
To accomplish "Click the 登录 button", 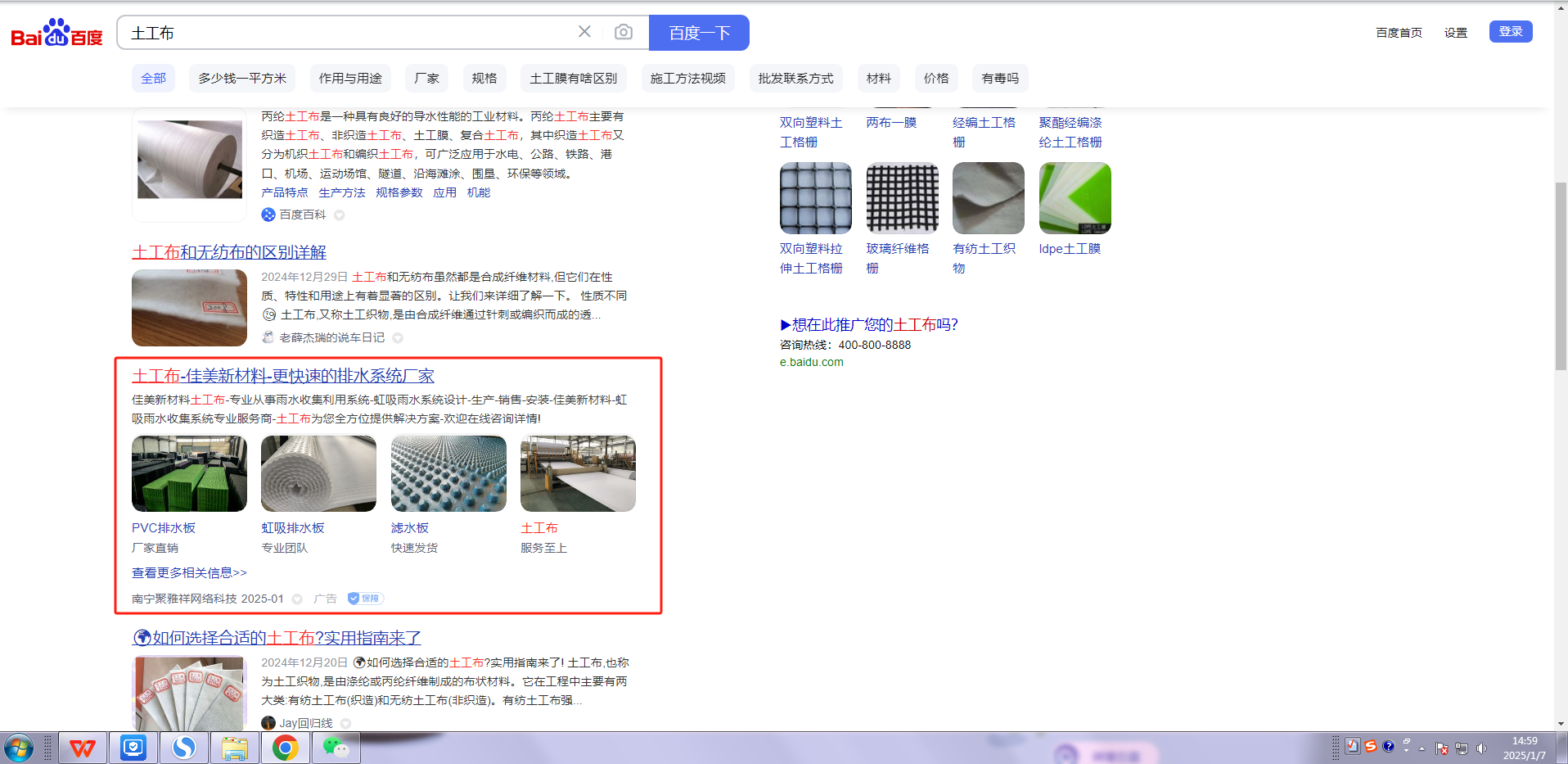I will (1511, 31).
